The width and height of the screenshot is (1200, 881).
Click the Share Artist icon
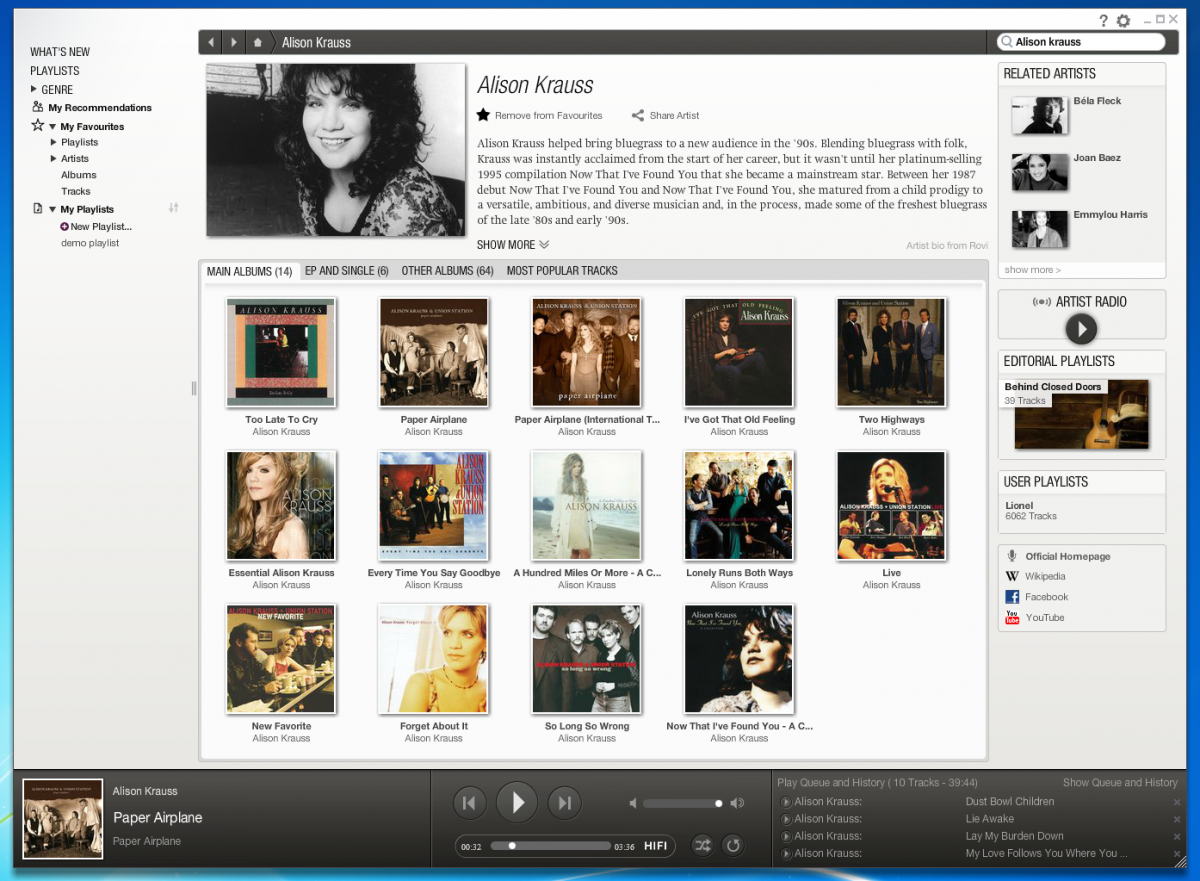pyautogui.click(x=638, y=115)
